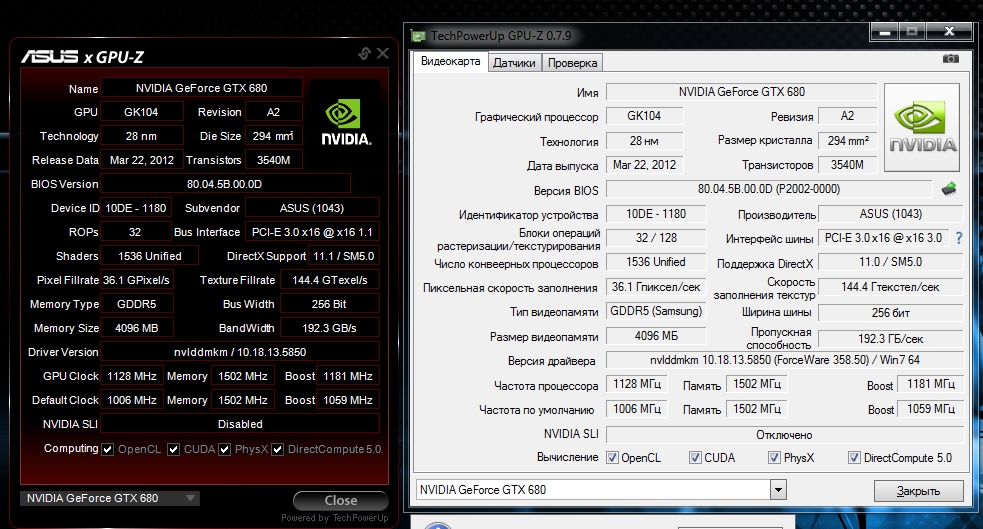The height and width of the screenshot is (529, 983).
Task: Click the Версия BIOS field value
Action: (769, 189)
